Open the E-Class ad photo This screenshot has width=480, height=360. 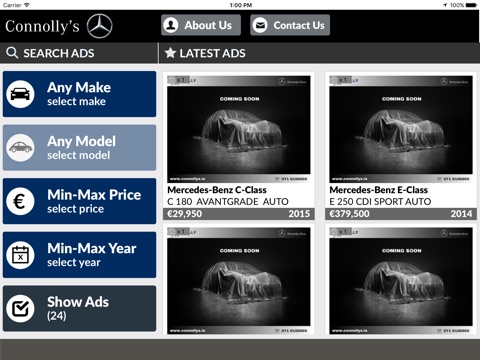401,129
